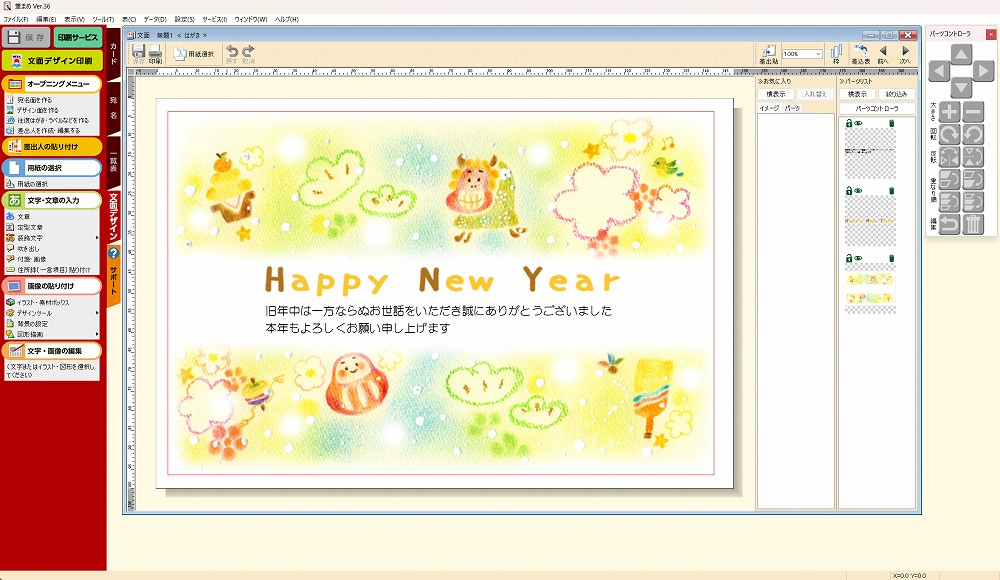Select the Happy New Year text on the card
This screenshot has width=1000, height=580.
pos(443,280)
